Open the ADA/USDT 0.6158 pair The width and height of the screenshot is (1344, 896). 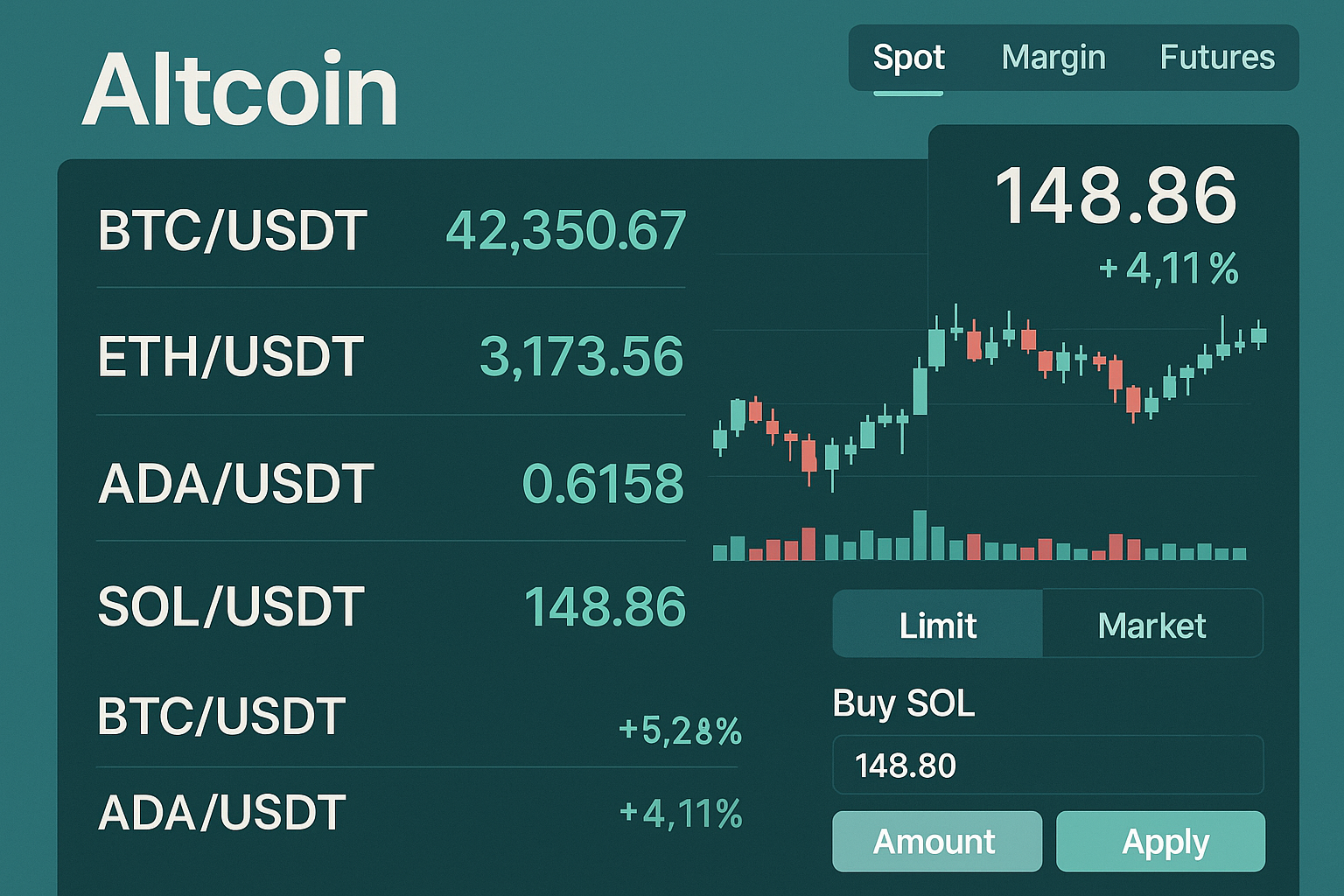coord(391,483)
